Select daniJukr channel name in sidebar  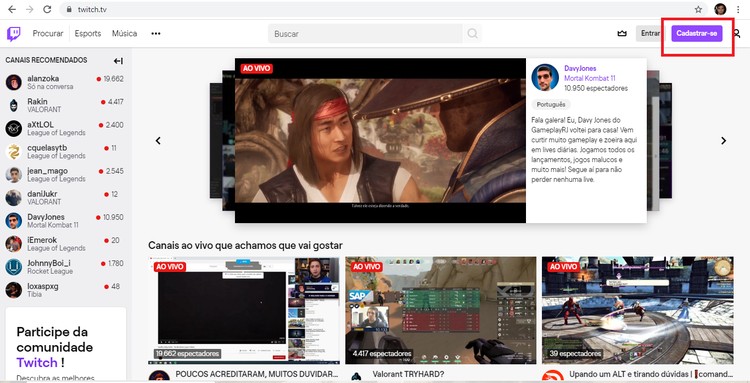tap(42, 194)
